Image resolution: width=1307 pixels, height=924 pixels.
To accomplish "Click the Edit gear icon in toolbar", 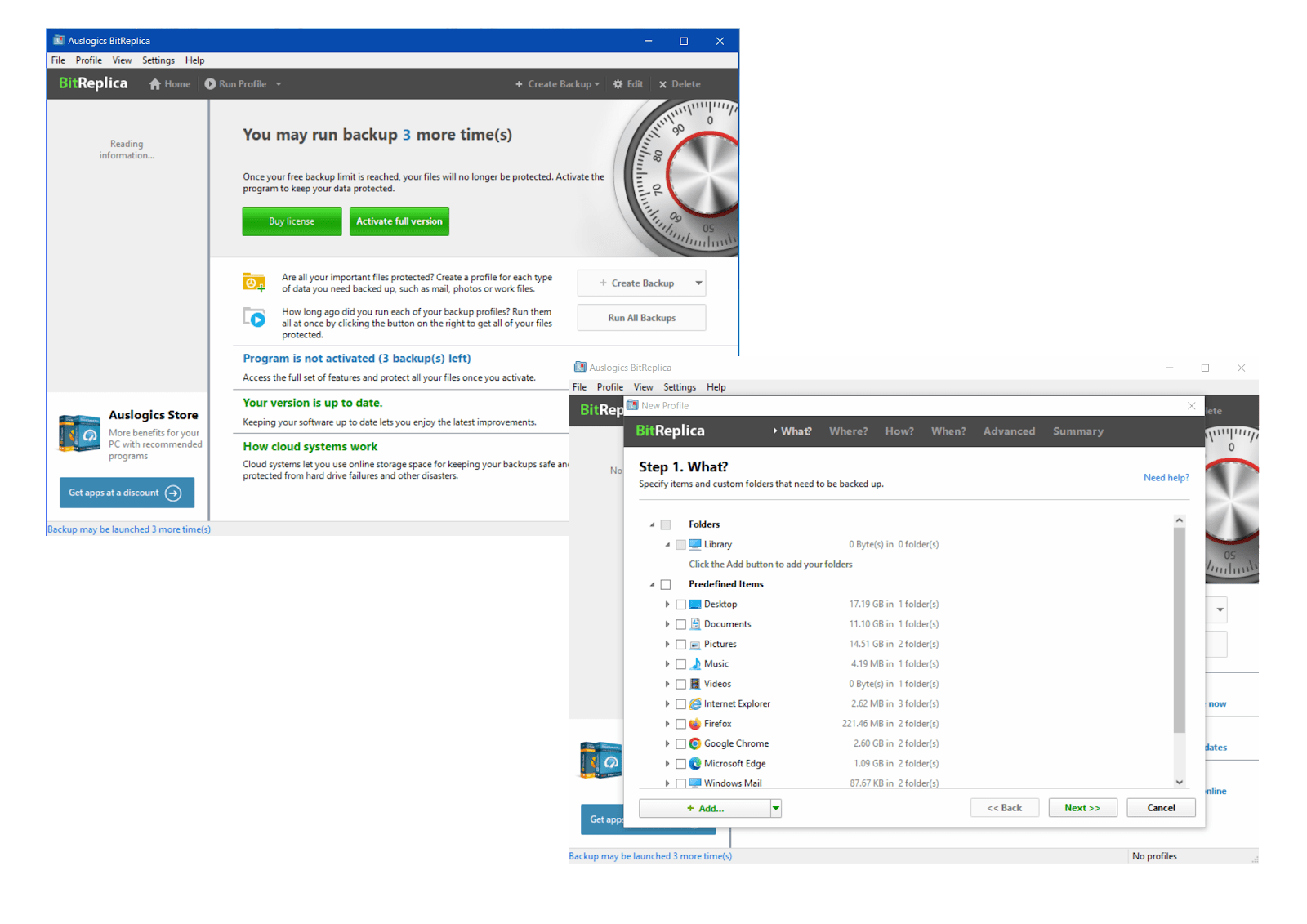I will [618, 84].
